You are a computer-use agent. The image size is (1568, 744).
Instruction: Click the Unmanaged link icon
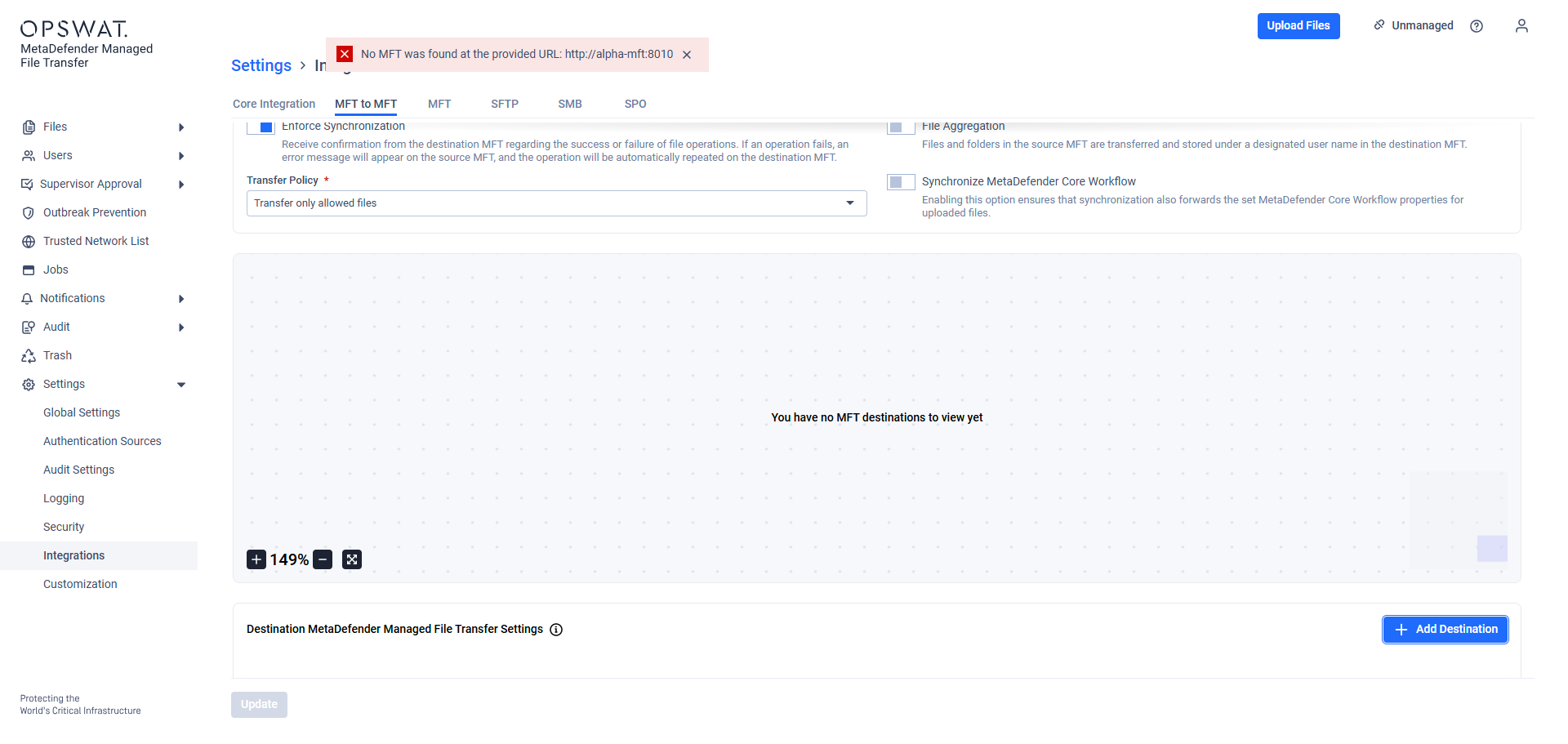(x=1379, y=25)
